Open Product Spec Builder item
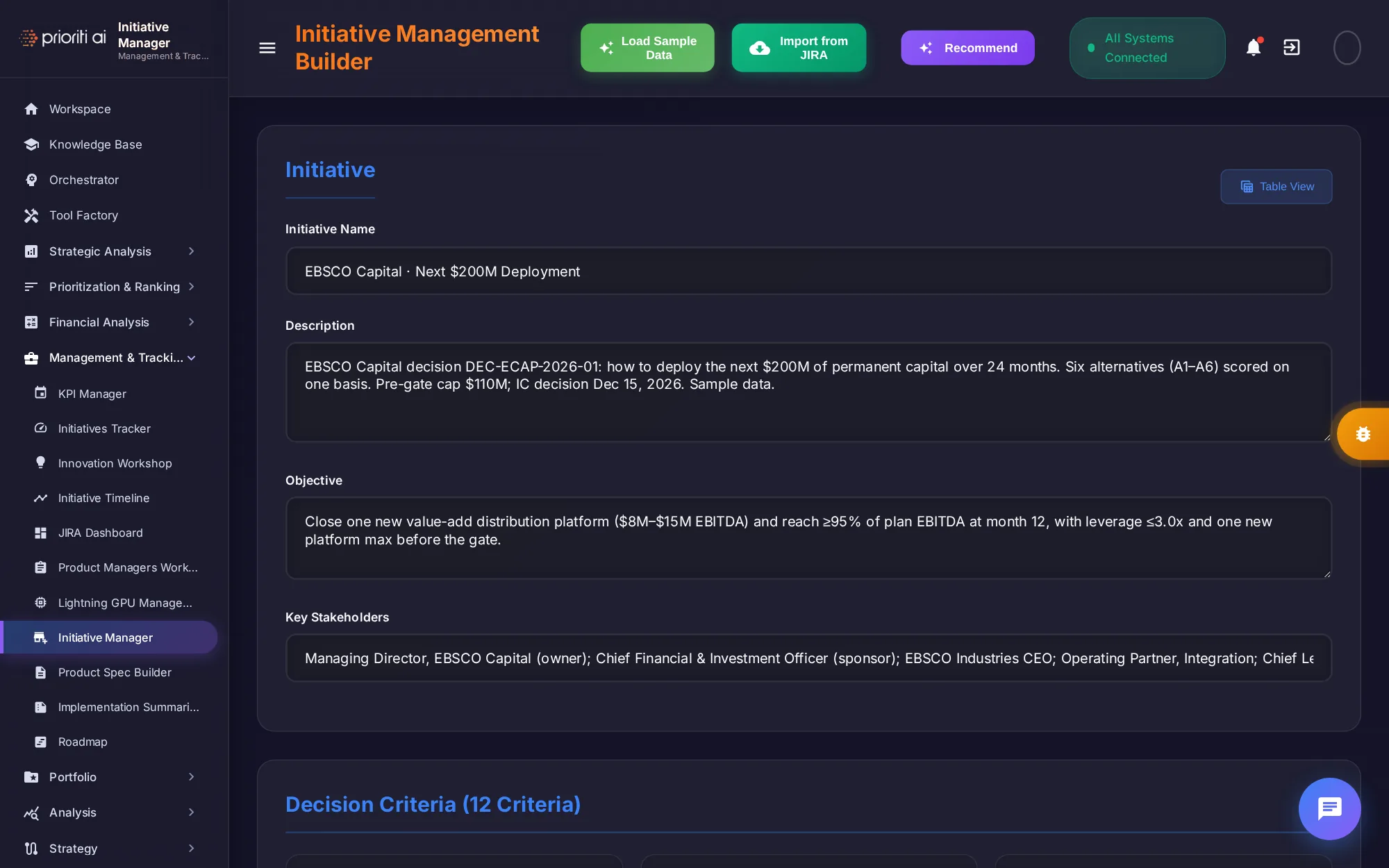The width and height of the screenshot is (1389, 868). 110,672
